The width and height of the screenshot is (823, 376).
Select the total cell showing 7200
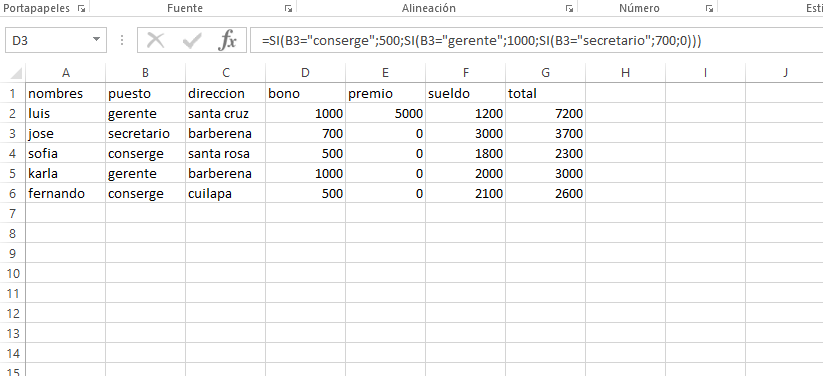tap(545, 113)
